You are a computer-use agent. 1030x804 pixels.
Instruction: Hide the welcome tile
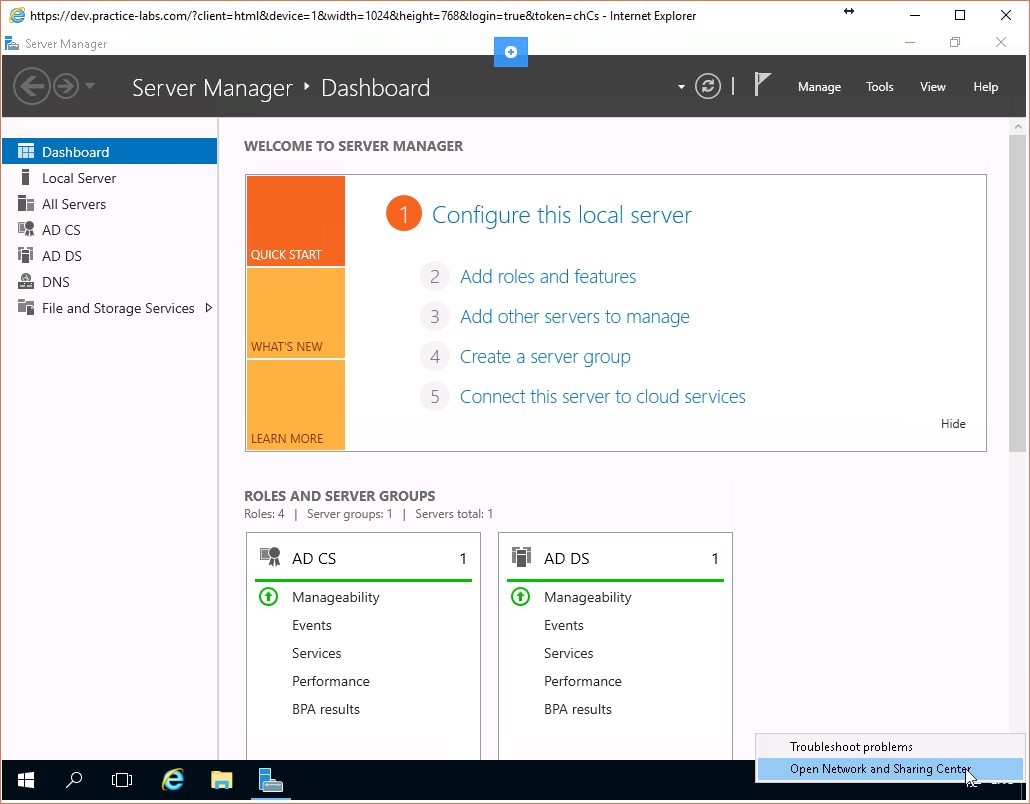click(952, 424)
